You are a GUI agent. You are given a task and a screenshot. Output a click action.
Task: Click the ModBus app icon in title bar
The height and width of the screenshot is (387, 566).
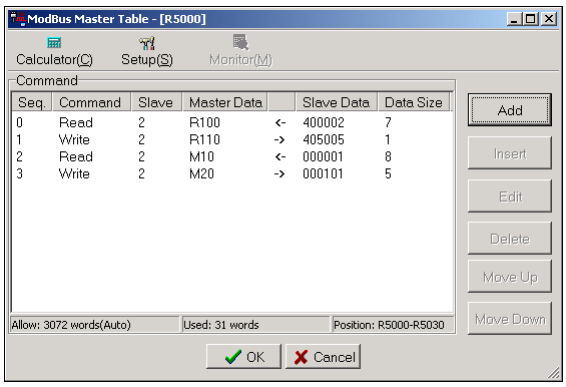point(17,19)
